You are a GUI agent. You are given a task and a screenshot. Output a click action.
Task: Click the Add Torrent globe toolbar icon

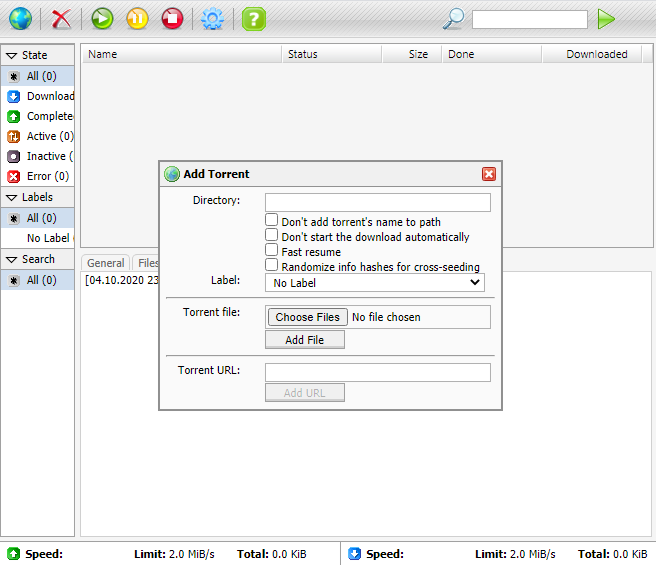point(20,19)
